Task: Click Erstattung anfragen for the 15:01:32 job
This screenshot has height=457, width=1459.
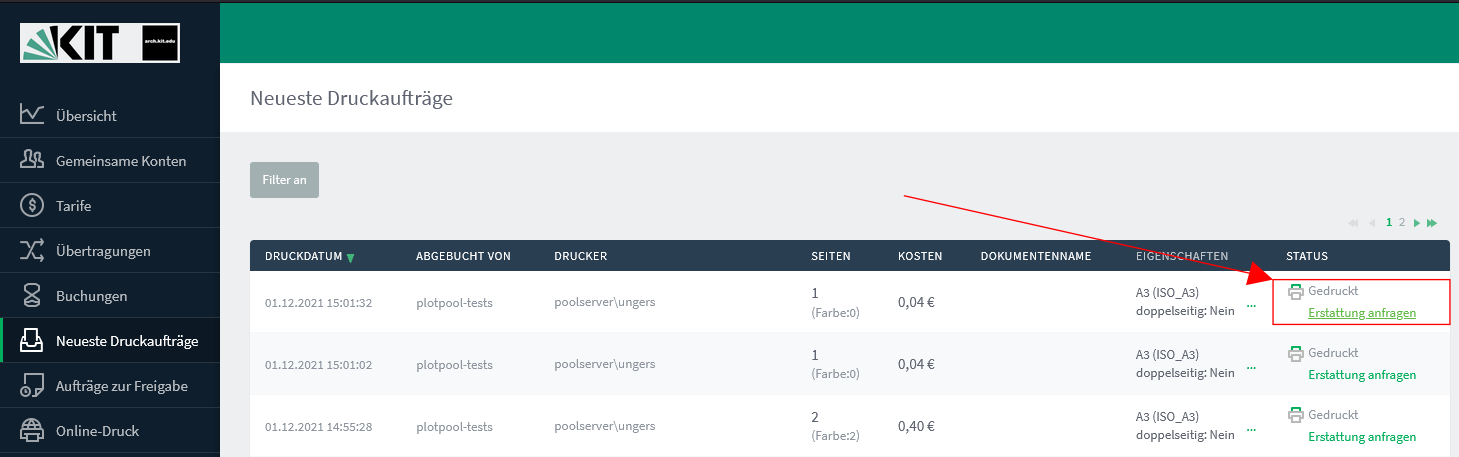Action: (1362, 313)
